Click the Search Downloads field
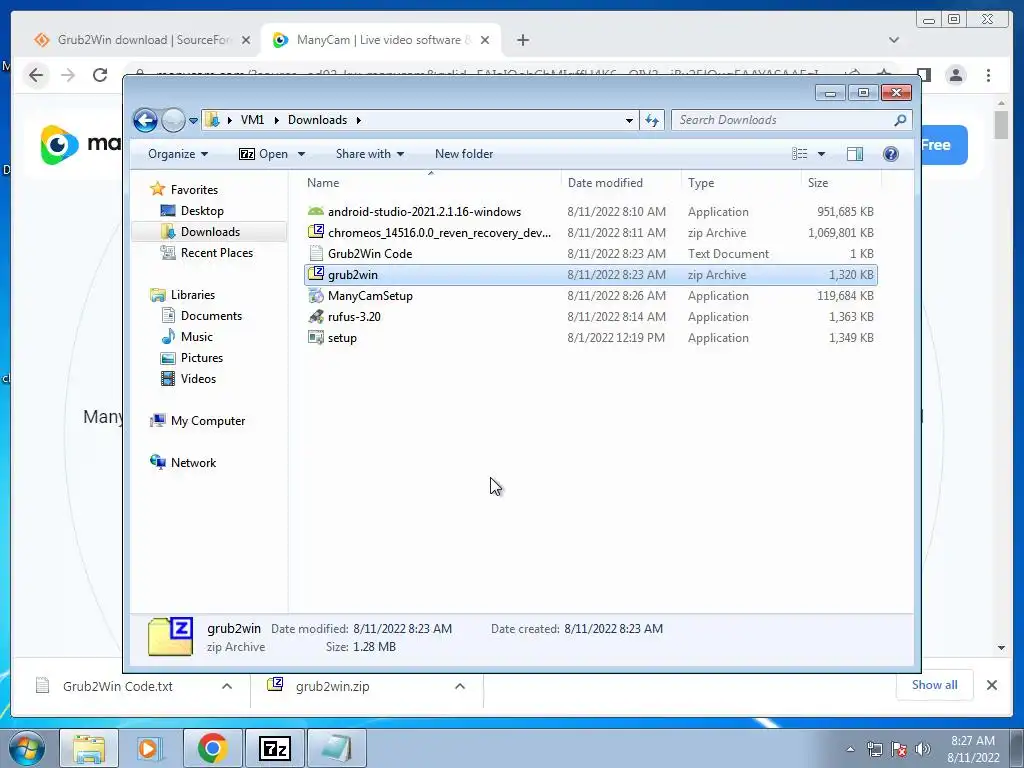This screenshot has width=1024, height=768. pos(782,120)
